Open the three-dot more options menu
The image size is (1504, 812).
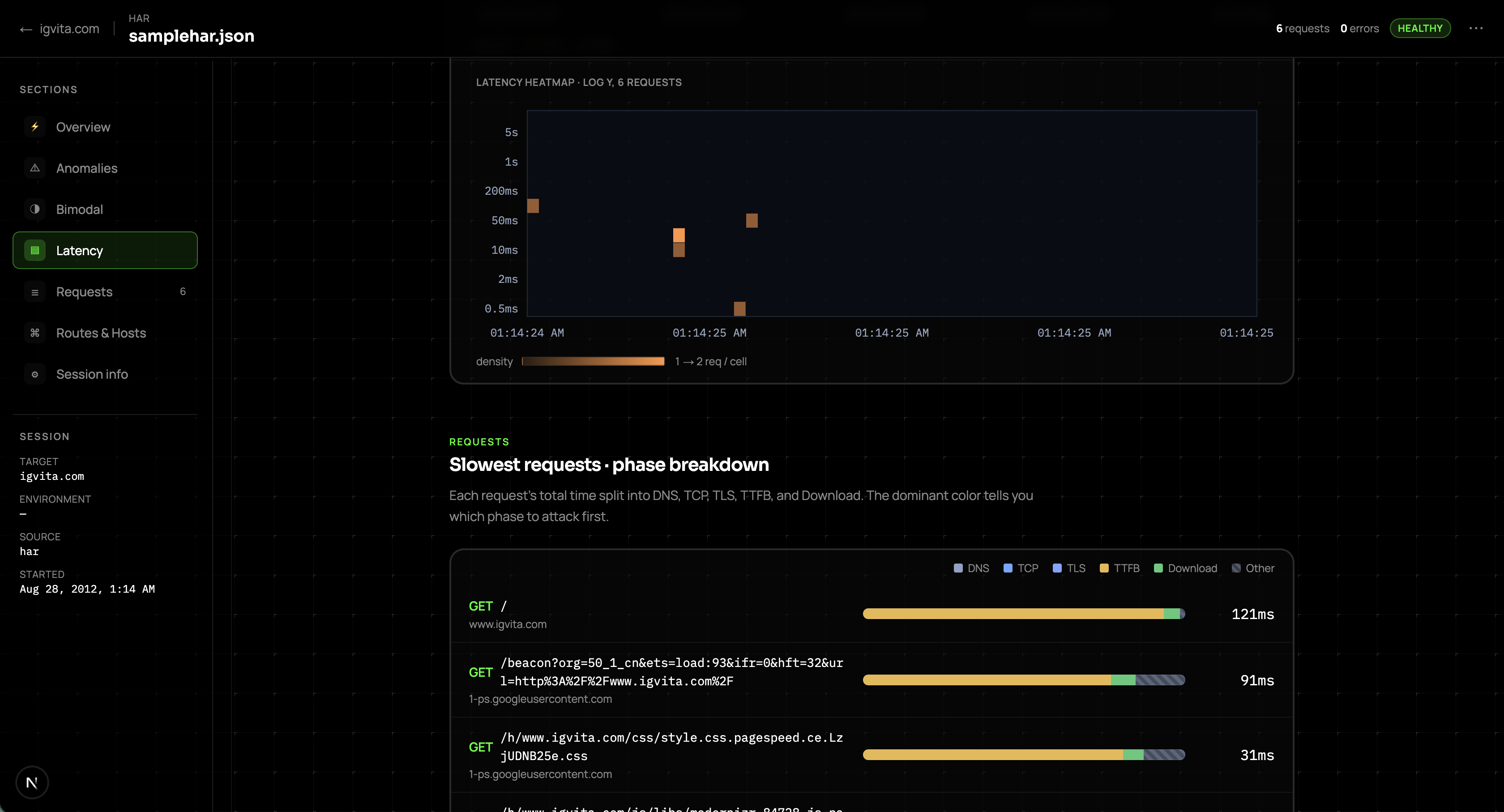point(1475,28)
